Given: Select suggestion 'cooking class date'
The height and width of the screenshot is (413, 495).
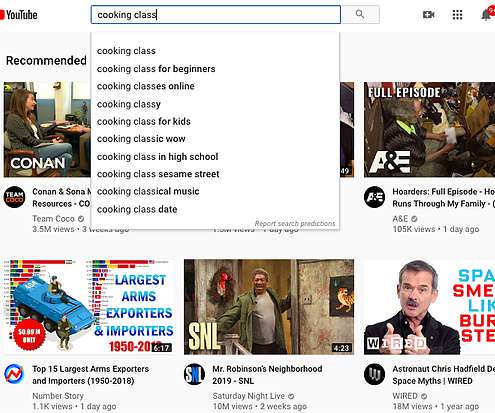Looking at the screenshot, I should [215, 209].
